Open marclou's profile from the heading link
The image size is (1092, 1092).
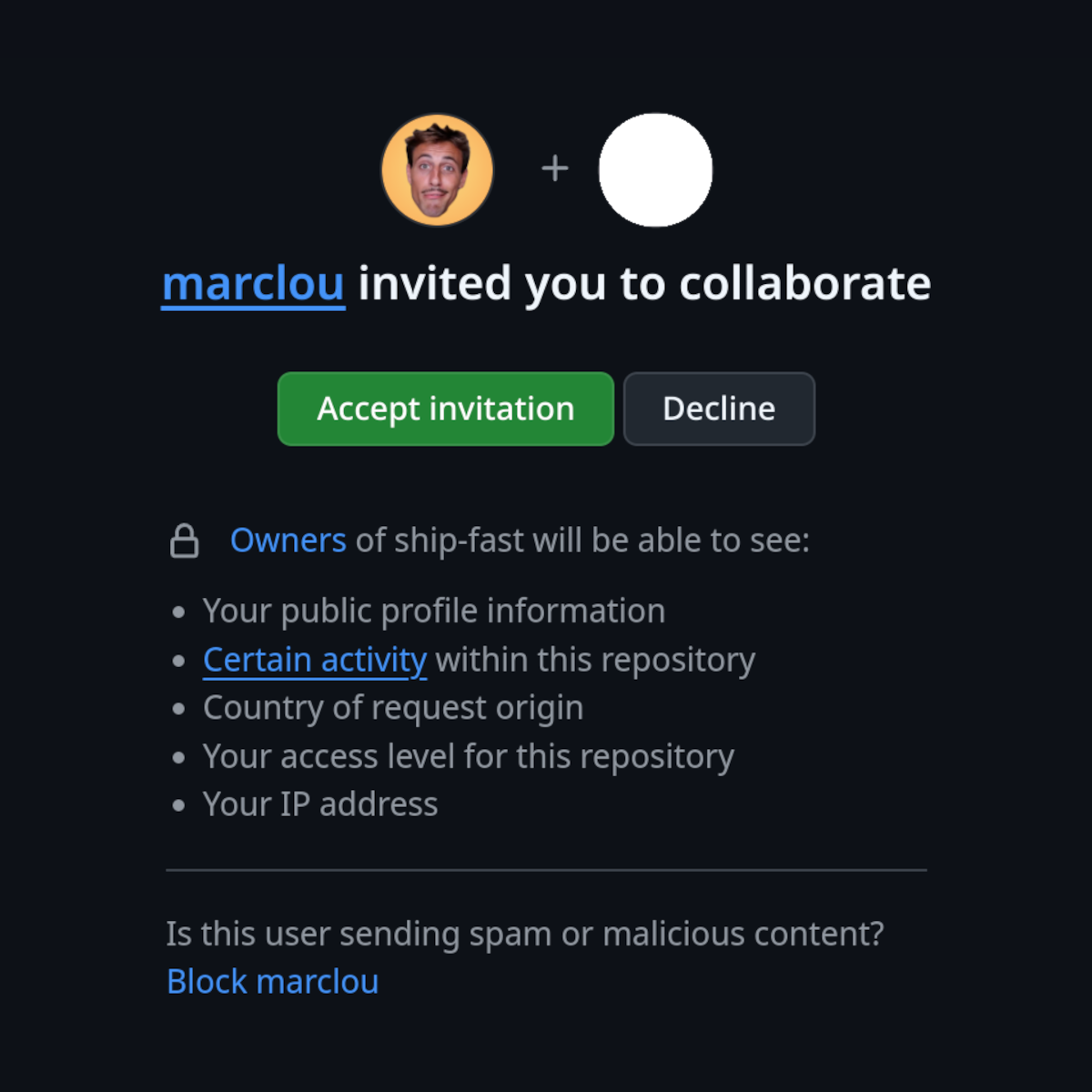(253, 284)
